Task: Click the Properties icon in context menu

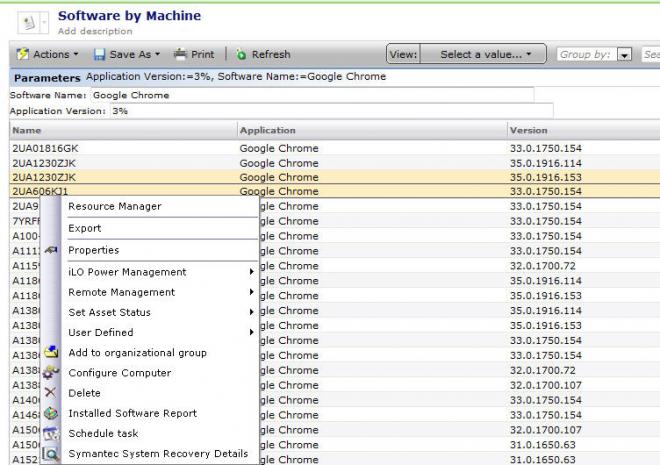Action: [x=51, y=250]
